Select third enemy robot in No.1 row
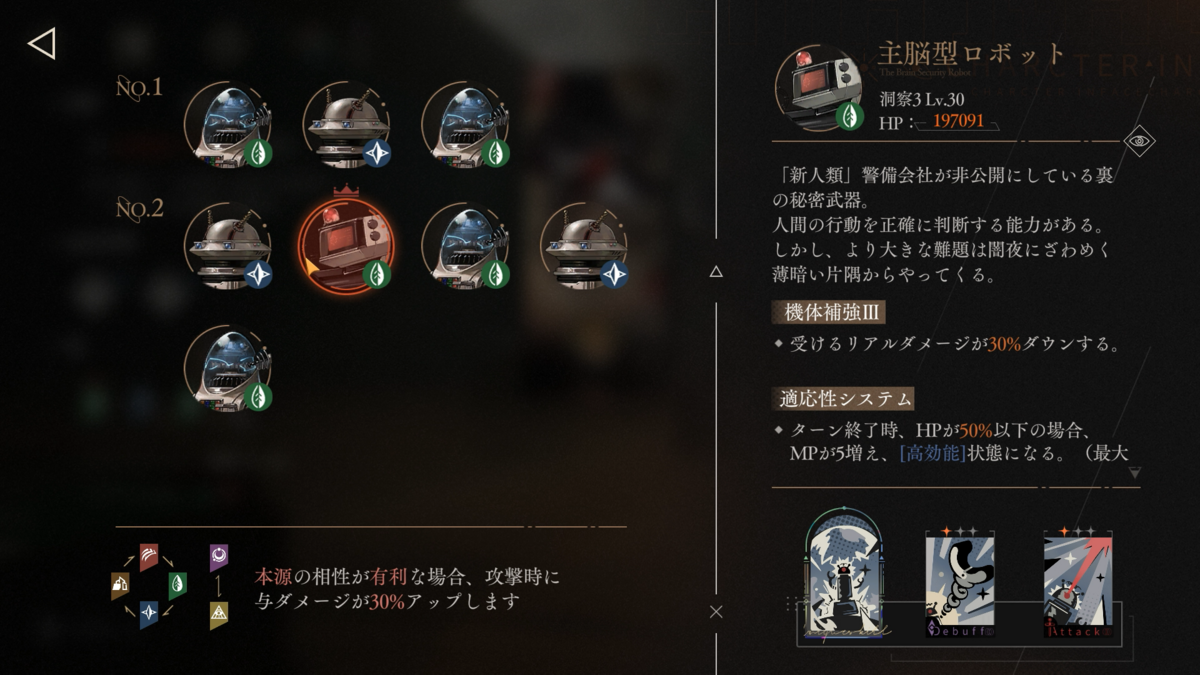1200x675 pixels. point(466,126)
